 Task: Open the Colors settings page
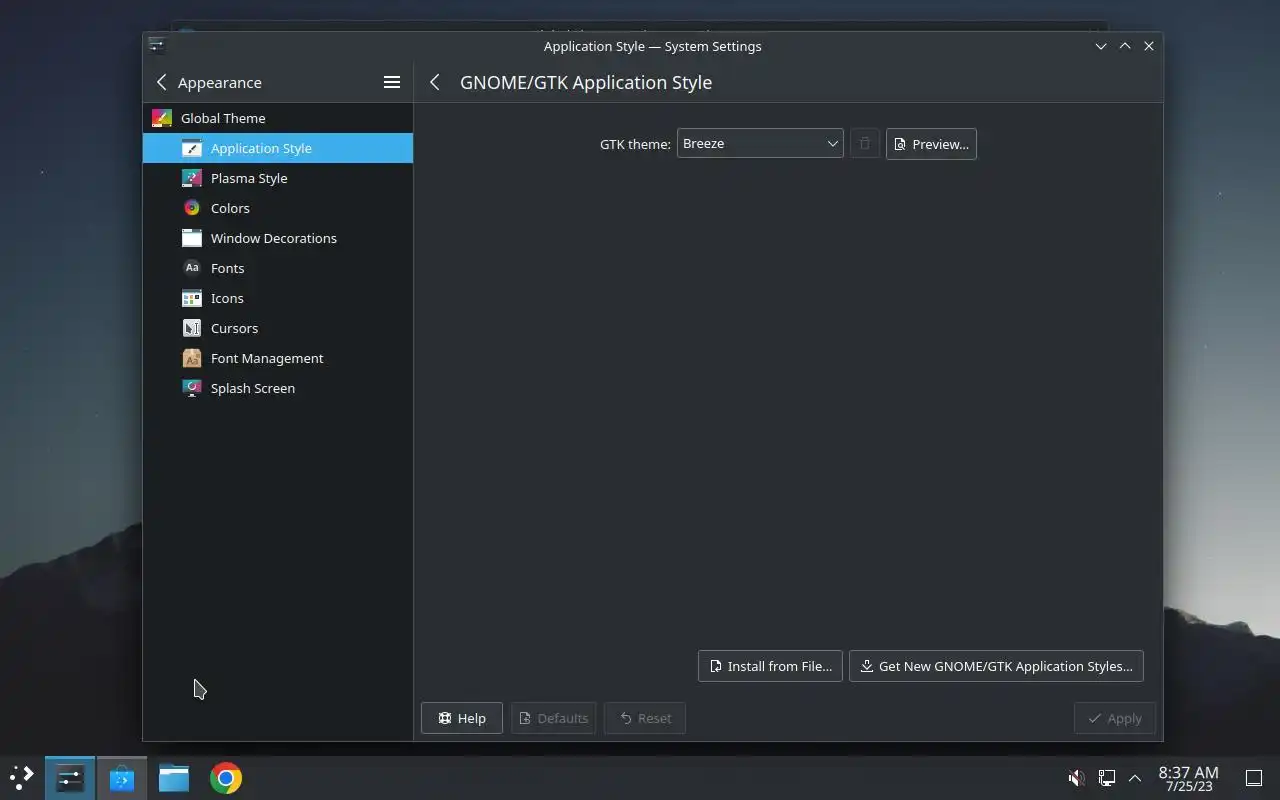[x=278, y=208]
